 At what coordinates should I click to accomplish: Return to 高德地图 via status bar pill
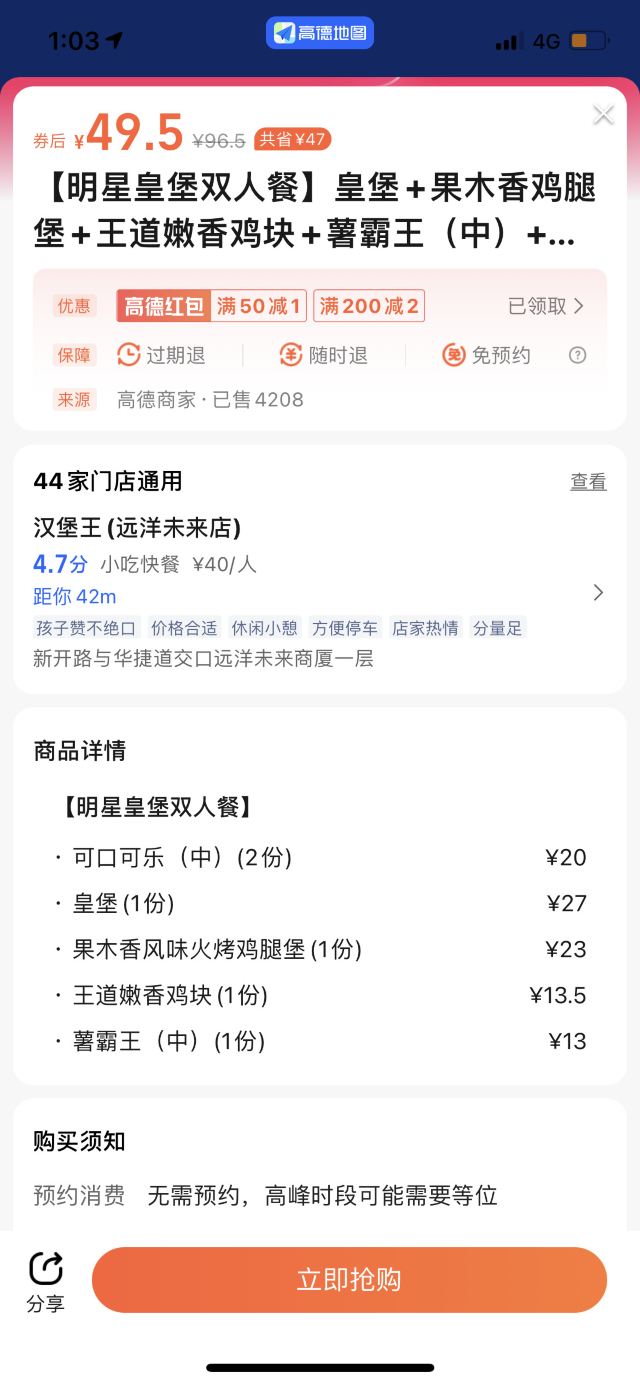(320, 33)
